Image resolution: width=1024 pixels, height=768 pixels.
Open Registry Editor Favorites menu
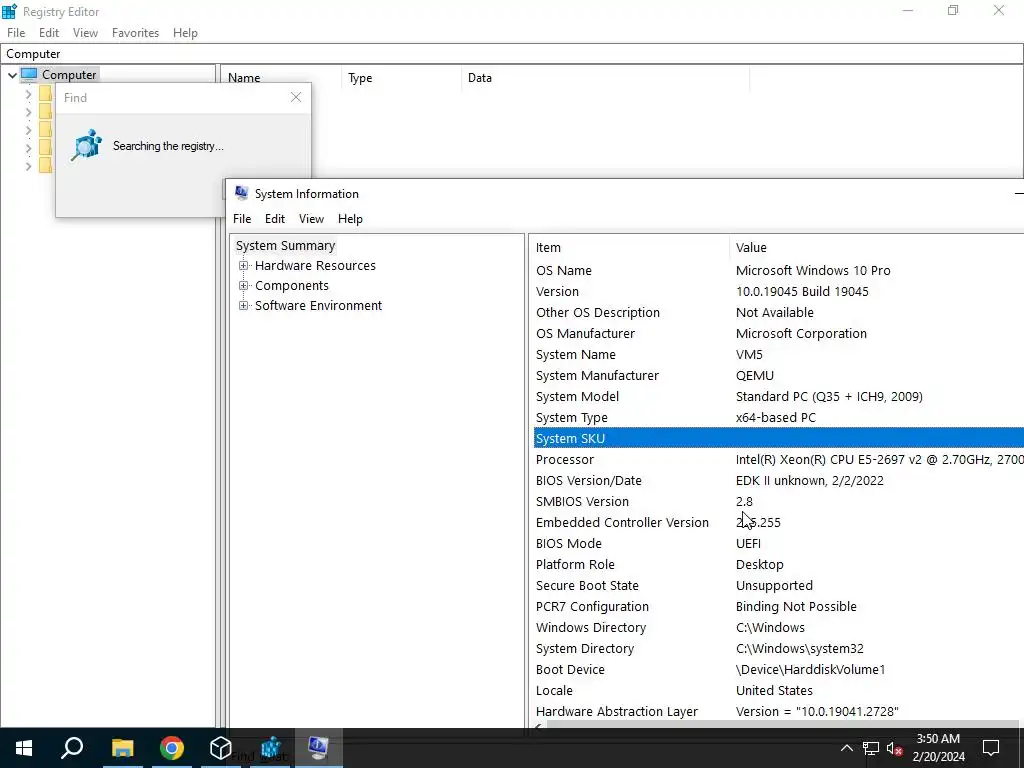point(135,33)
